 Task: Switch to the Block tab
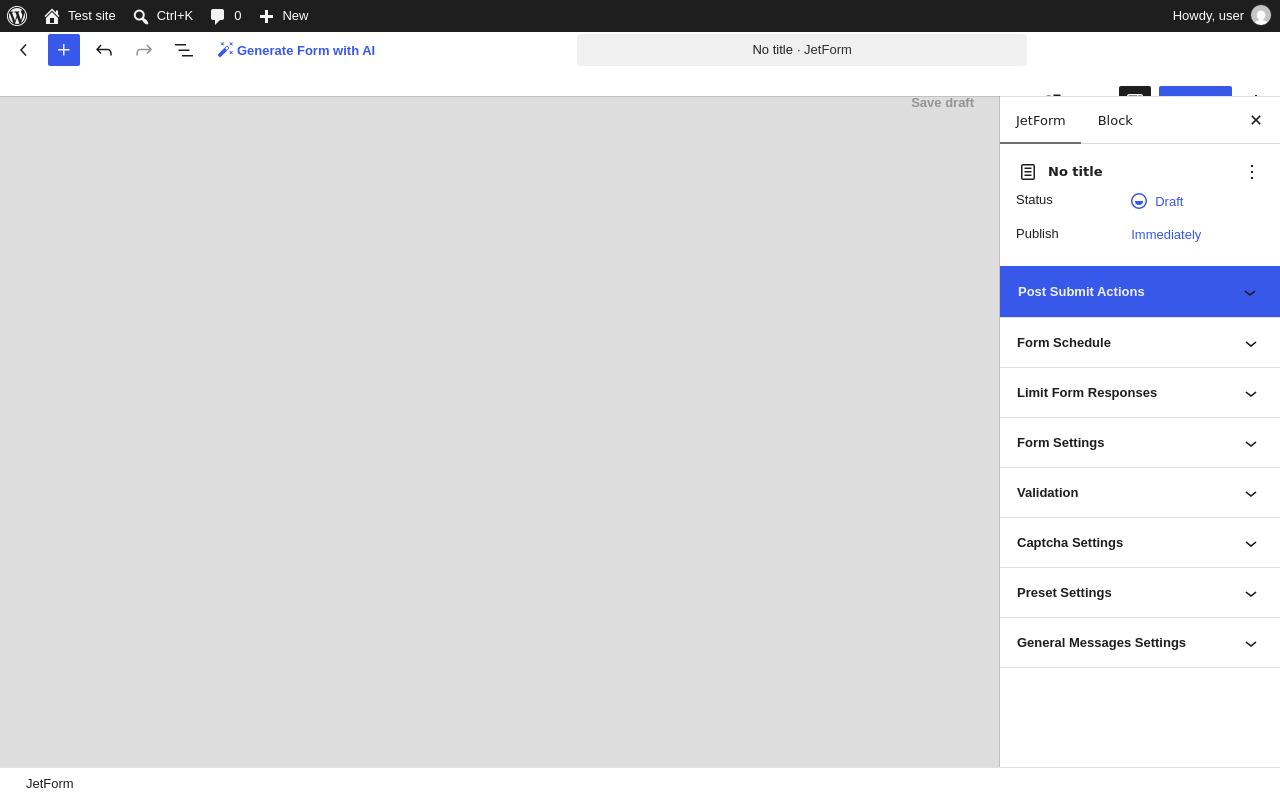pos(1115,120)
